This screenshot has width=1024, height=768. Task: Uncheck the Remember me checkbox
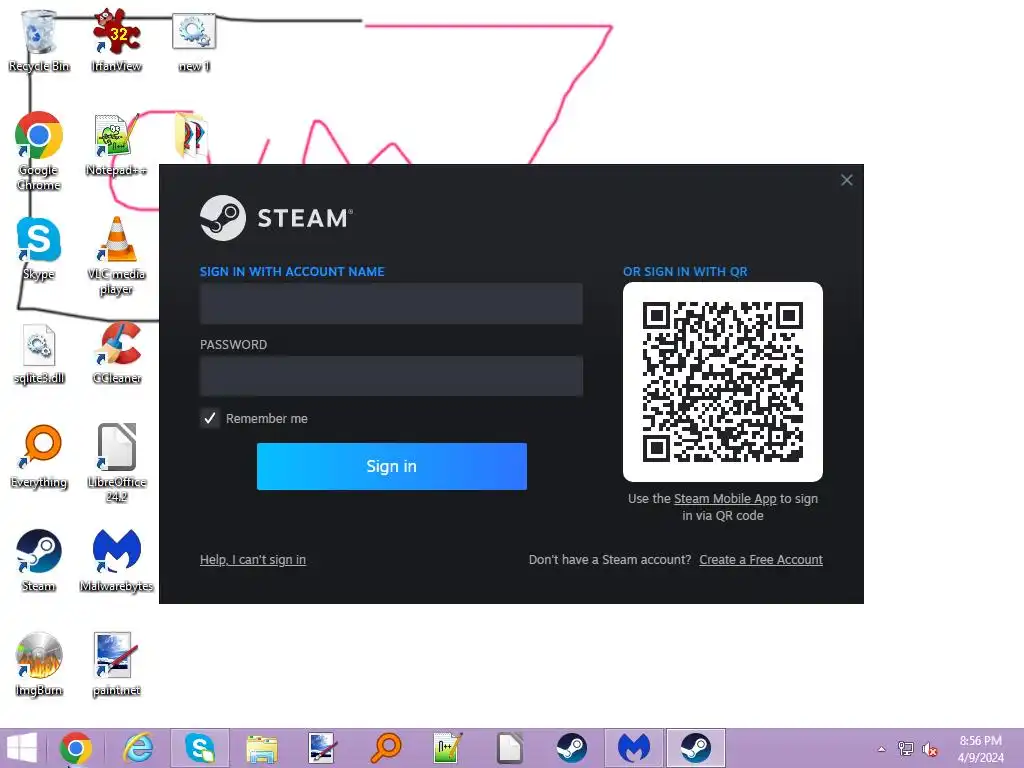(x=210, y=418)
